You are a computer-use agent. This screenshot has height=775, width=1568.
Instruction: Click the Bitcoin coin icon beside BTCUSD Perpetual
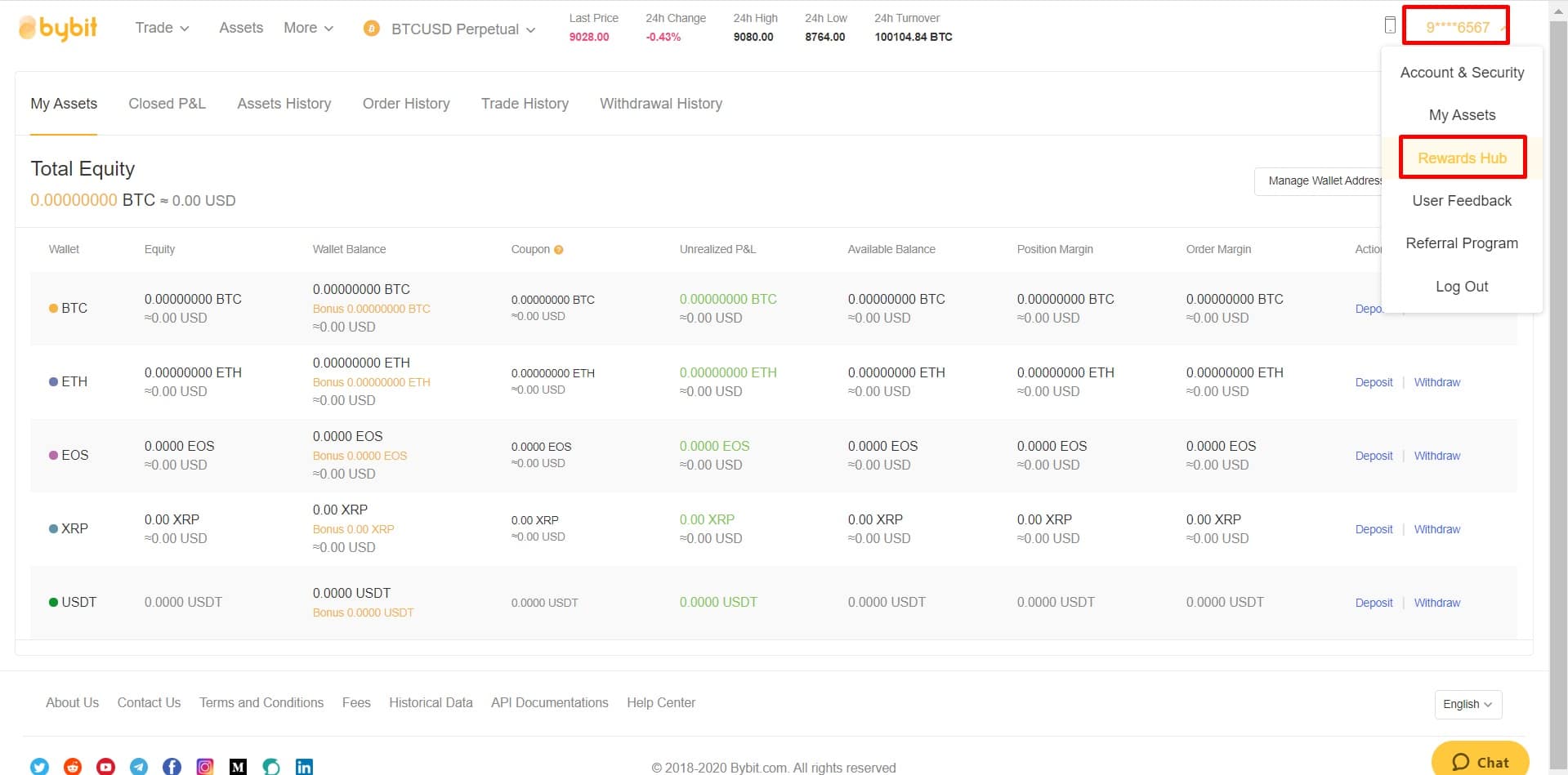point(372,29)
